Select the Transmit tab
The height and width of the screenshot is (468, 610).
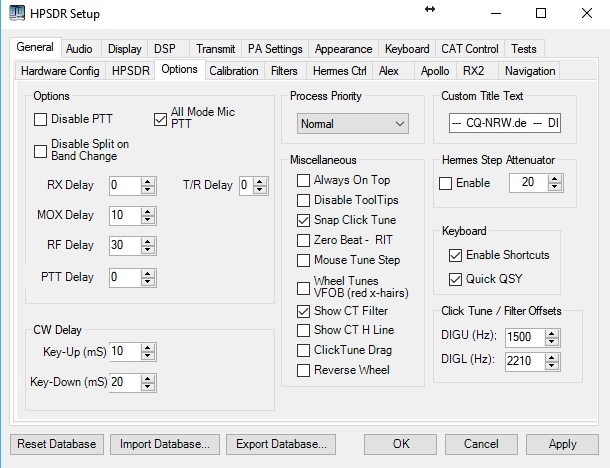tap(216, 49)
